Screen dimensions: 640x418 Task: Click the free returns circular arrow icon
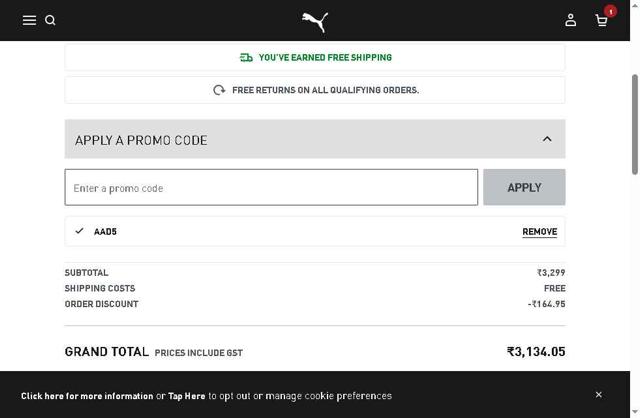pyautogui.click(x=219, y=90)
